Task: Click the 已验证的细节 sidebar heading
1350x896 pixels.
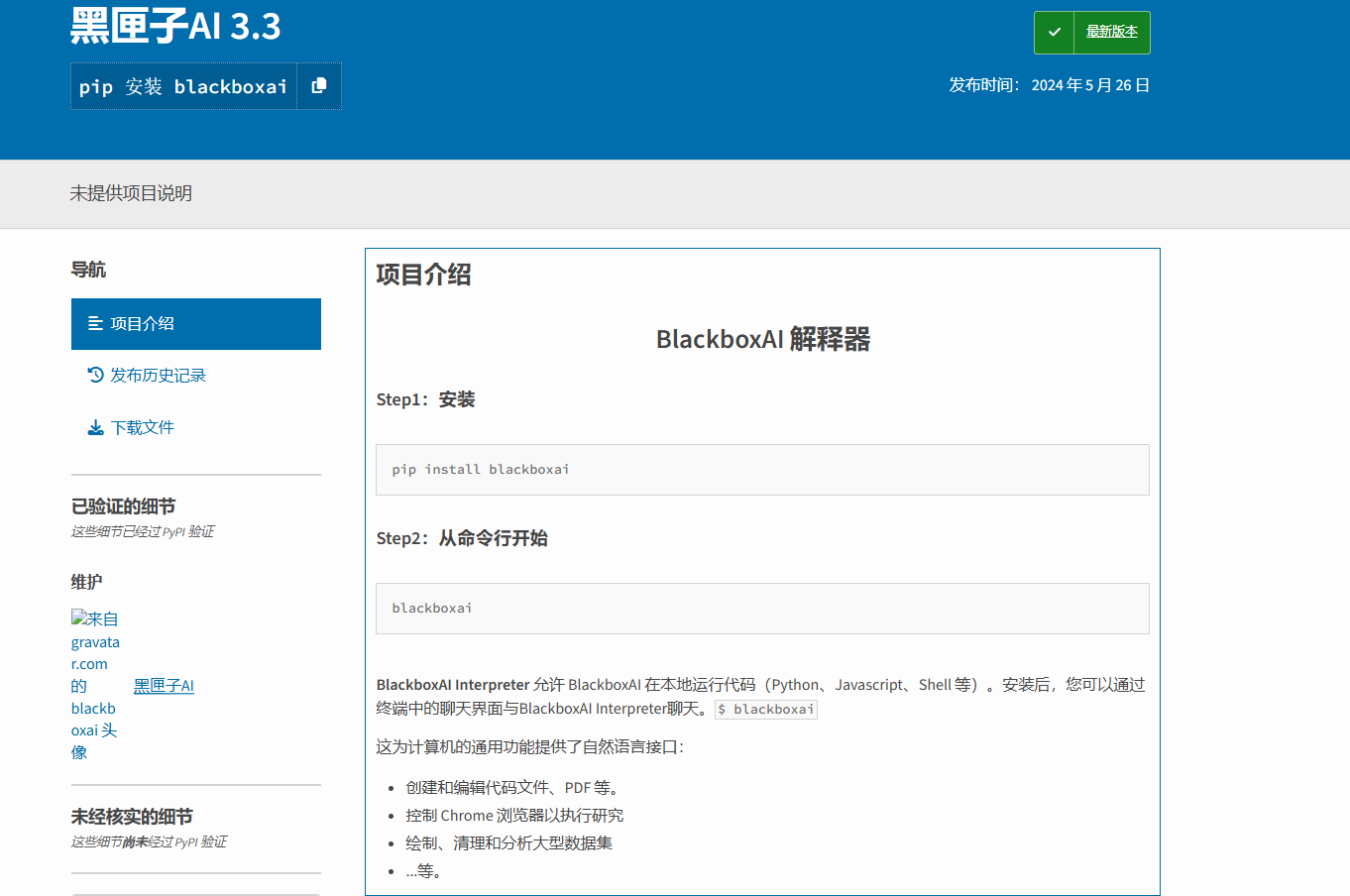Action: coord(123,506)
